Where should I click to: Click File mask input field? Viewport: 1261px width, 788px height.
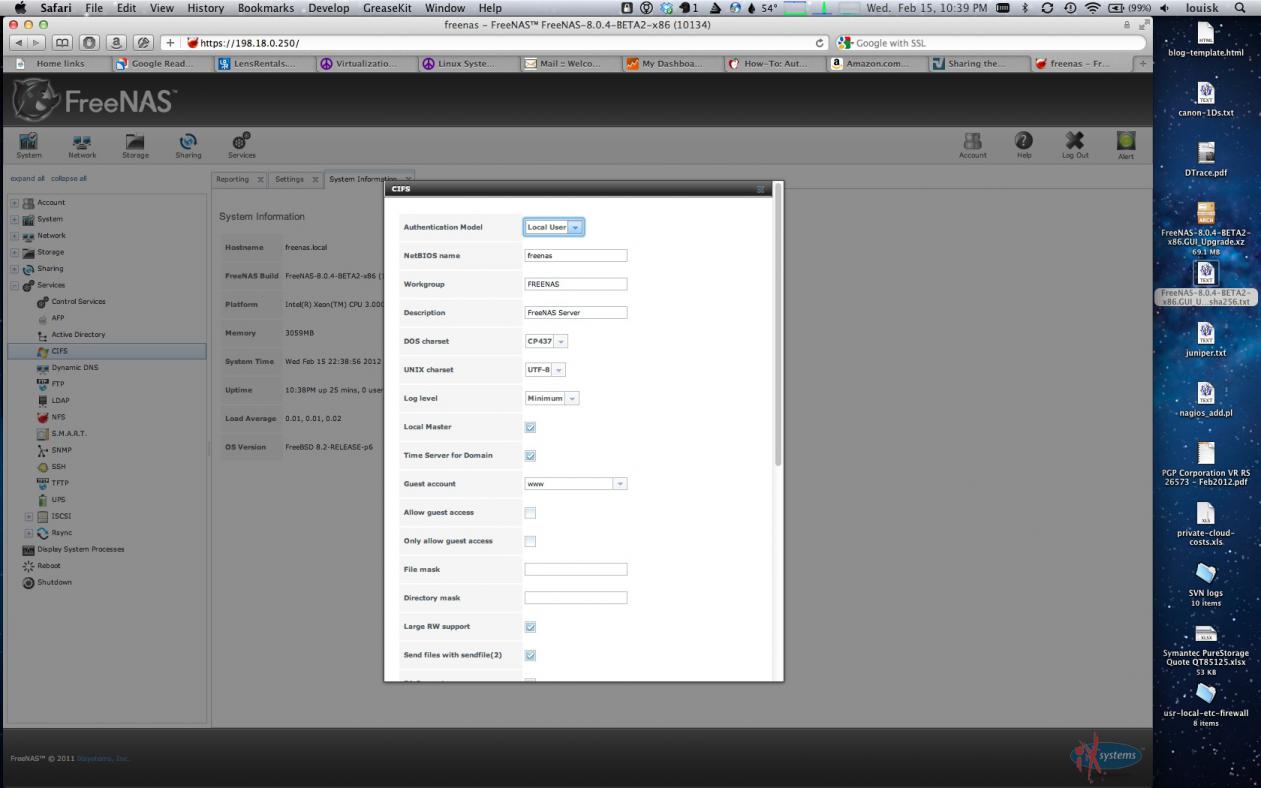pyautogui.click(x=576, y=569)
